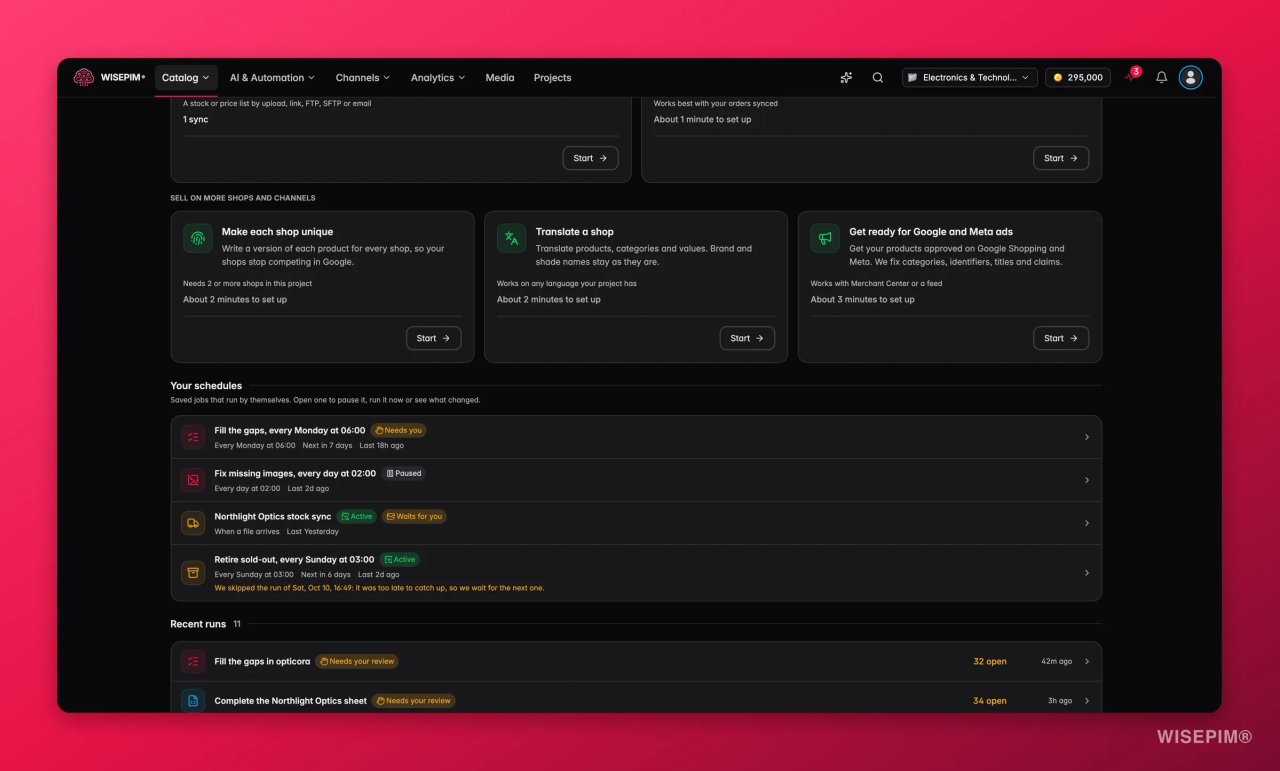Click the archive icon beside Retire sold-out
Viewport: 1280px width, 771px height.
(x=193, y=573)
